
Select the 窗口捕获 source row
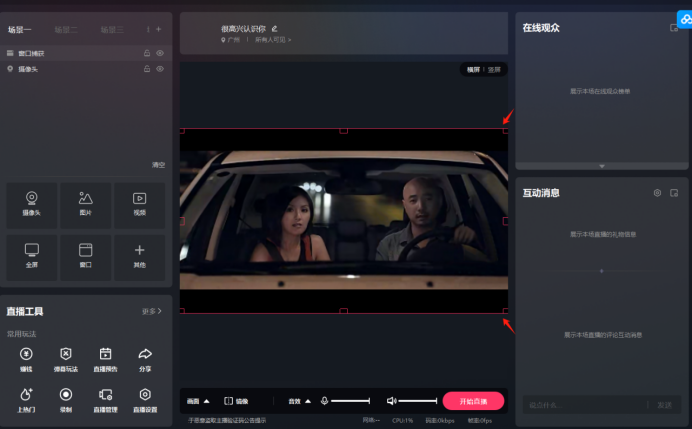tap(86, 53)
